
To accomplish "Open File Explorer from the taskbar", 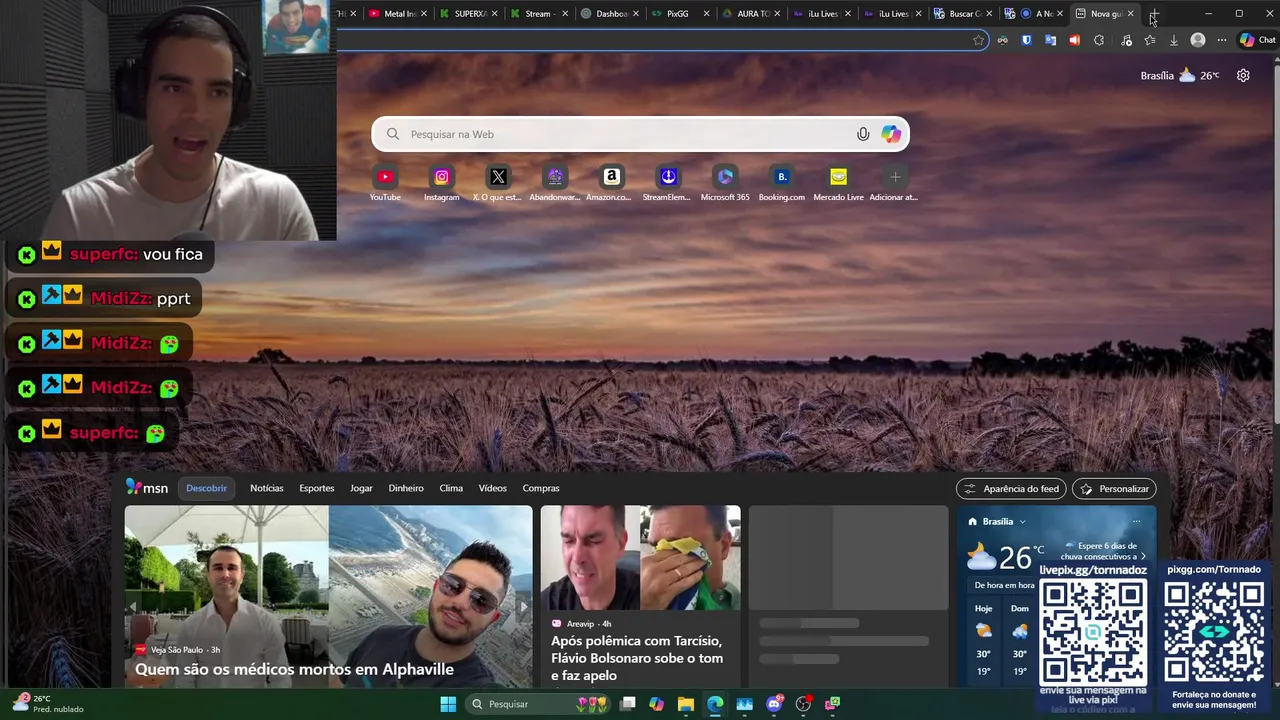I will (685, 704).
